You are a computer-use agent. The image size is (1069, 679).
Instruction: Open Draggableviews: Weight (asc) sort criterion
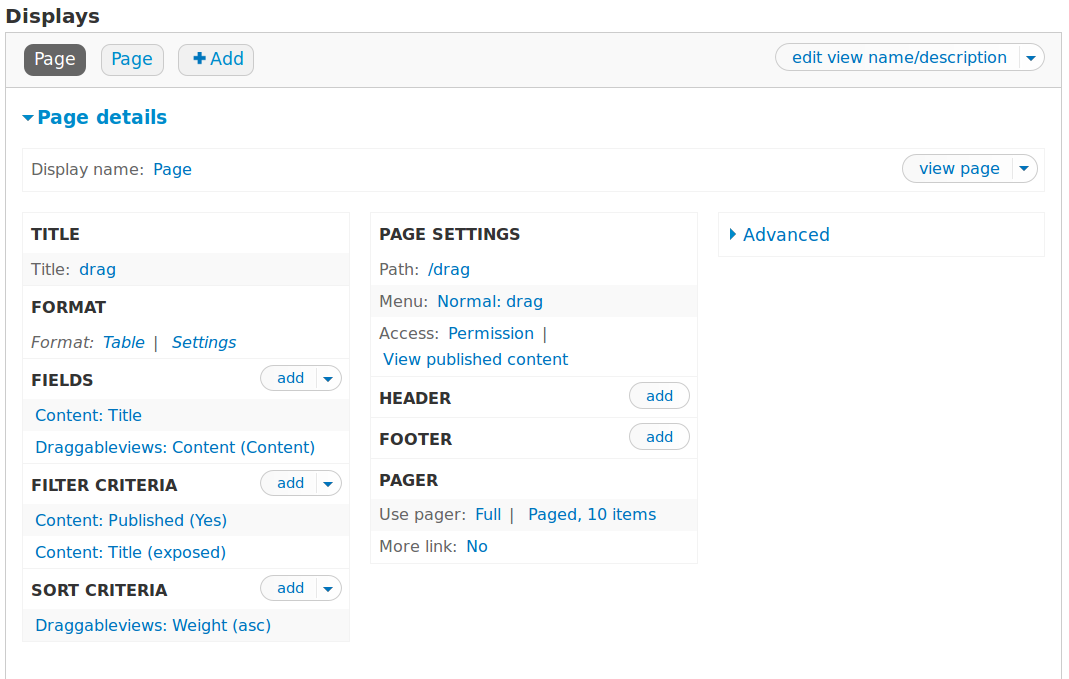pyautogui.click(x=153, y=625)
